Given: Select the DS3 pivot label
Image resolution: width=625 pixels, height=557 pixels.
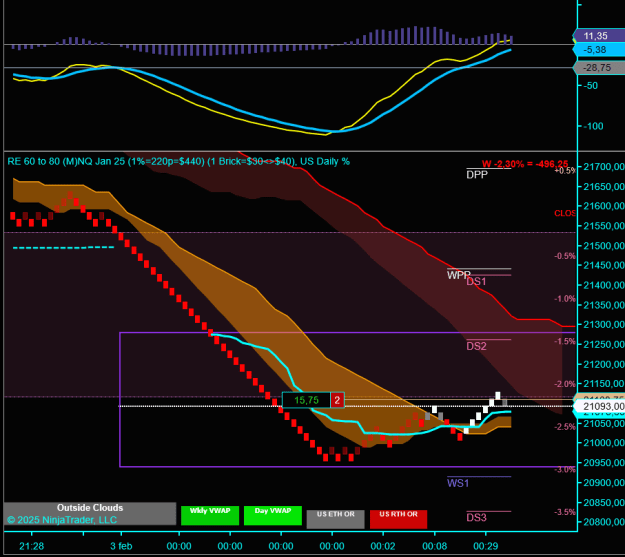Looking at the screenshot, I should coord(476,518).
